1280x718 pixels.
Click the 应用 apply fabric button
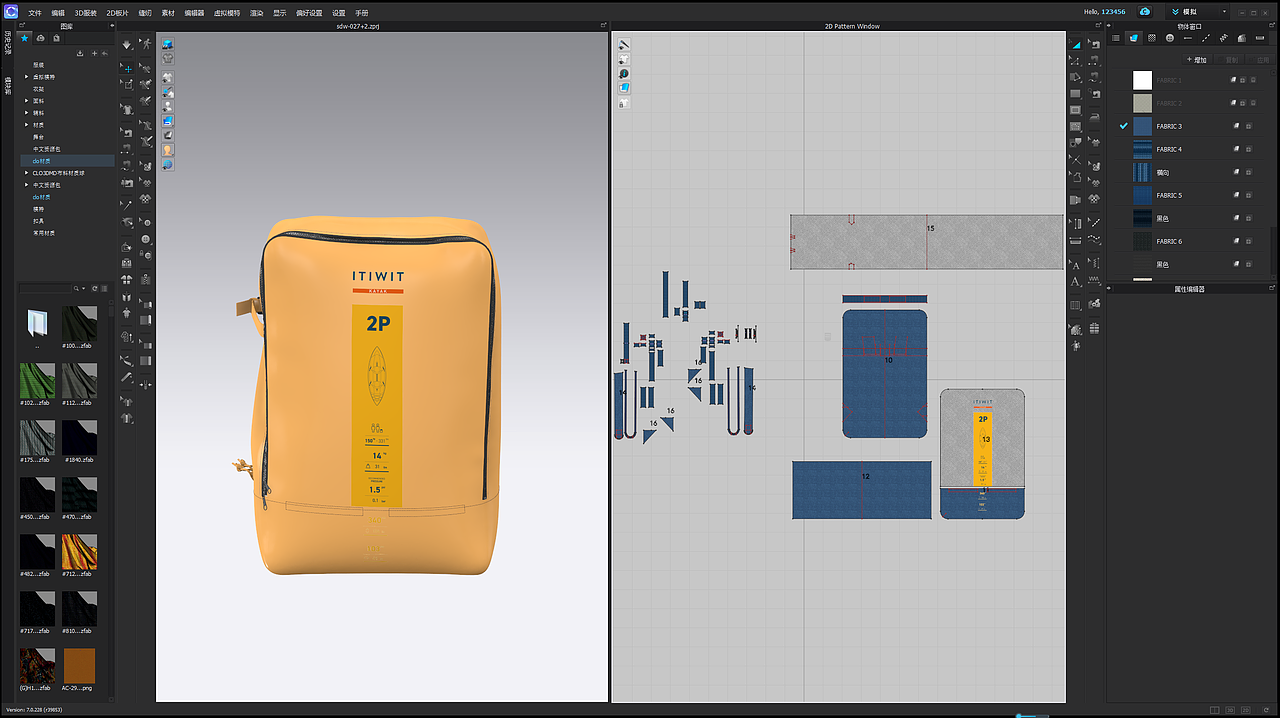coord(1262,60)
